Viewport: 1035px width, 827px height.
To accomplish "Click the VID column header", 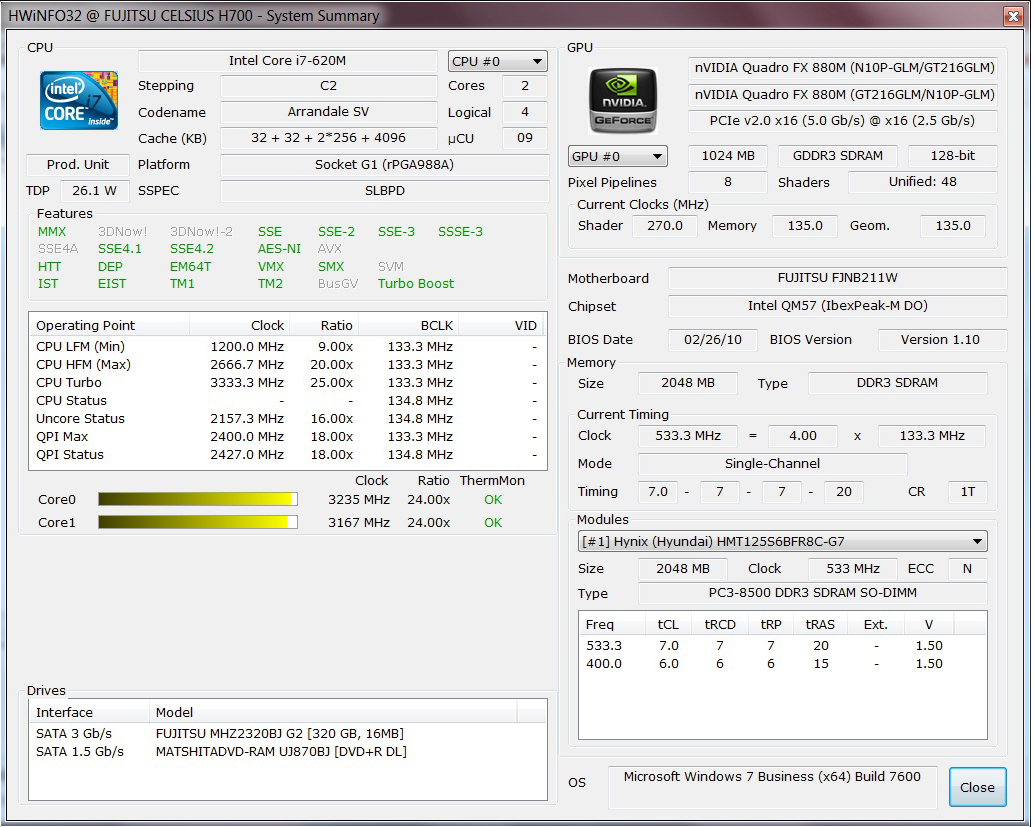I will [501, 325].
